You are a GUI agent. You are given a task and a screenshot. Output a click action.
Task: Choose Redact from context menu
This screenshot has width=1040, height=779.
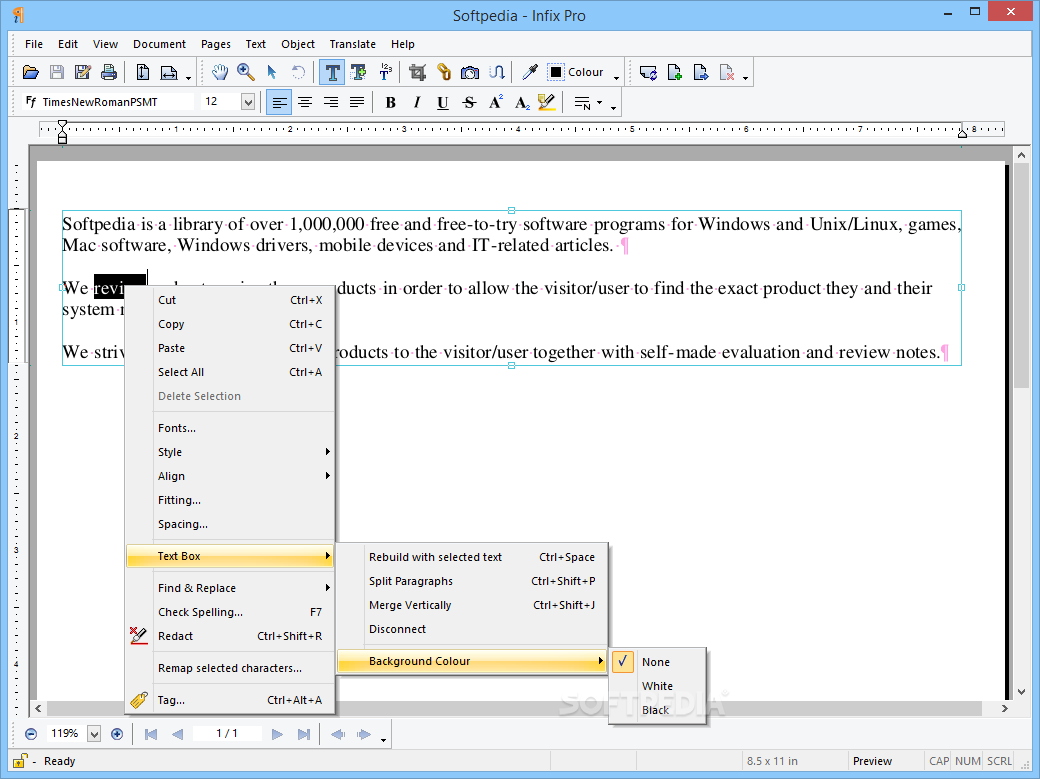pos(229,636)
